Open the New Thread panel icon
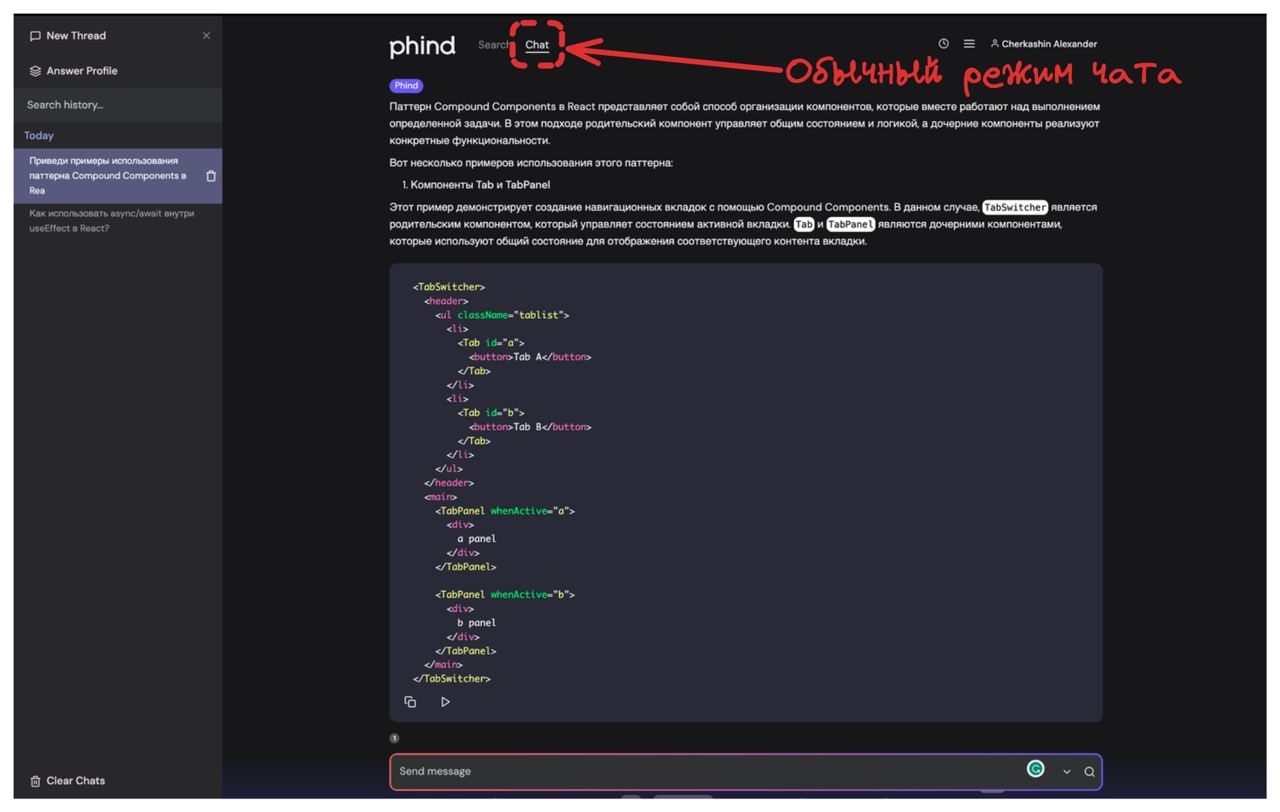 click(x=35, y=35)
